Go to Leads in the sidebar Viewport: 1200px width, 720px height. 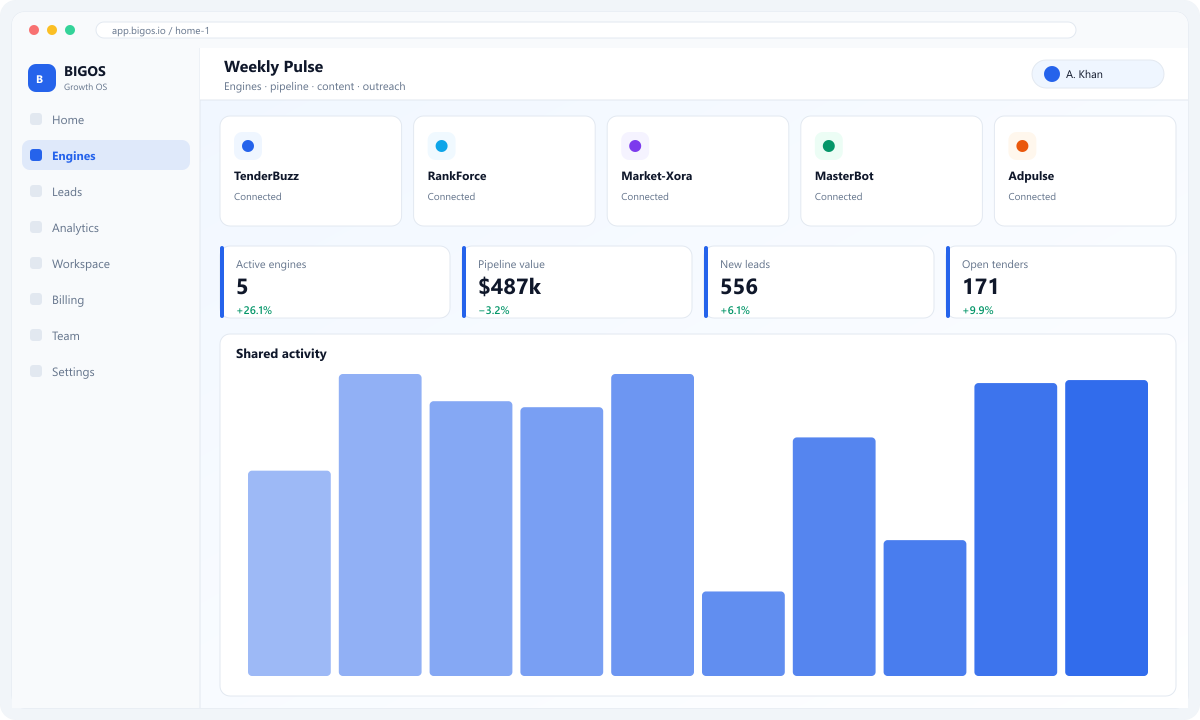point(106,191)
